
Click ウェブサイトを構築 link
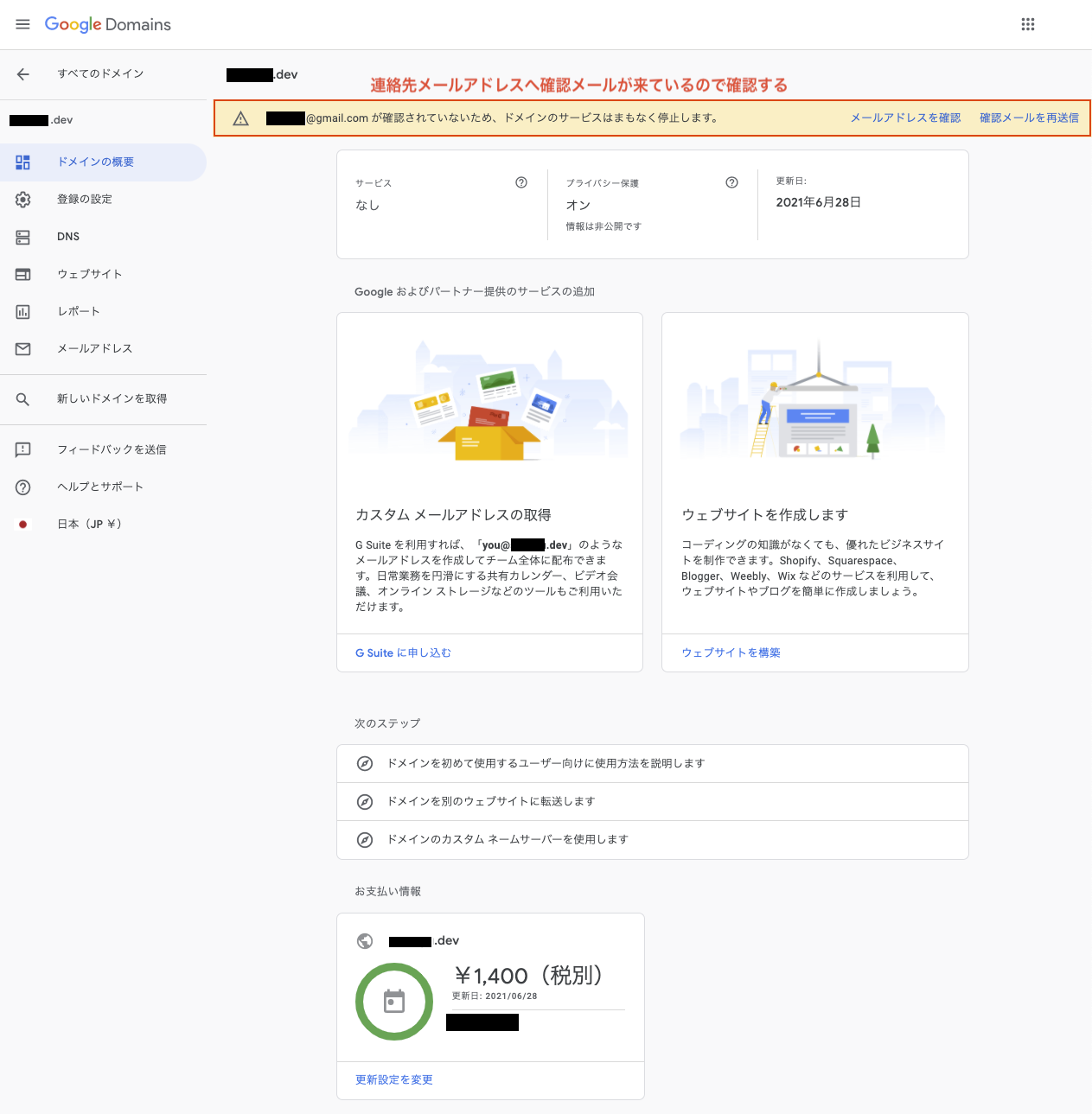pos(731,653)
